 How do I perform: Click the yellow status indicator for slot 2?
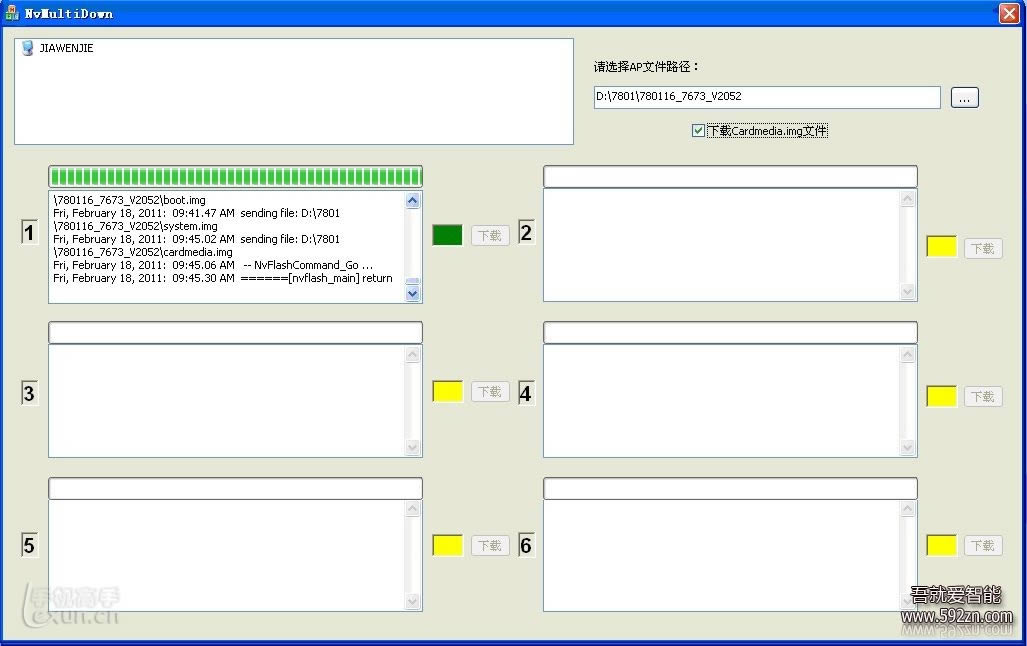pos(941,246)
